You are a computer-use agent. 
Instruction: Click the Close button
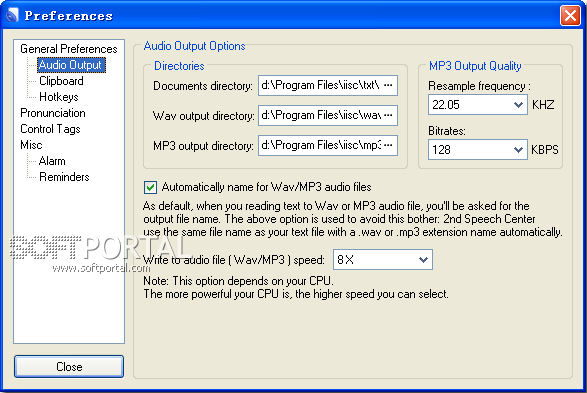pyautogui.click(x=69, y=366)
